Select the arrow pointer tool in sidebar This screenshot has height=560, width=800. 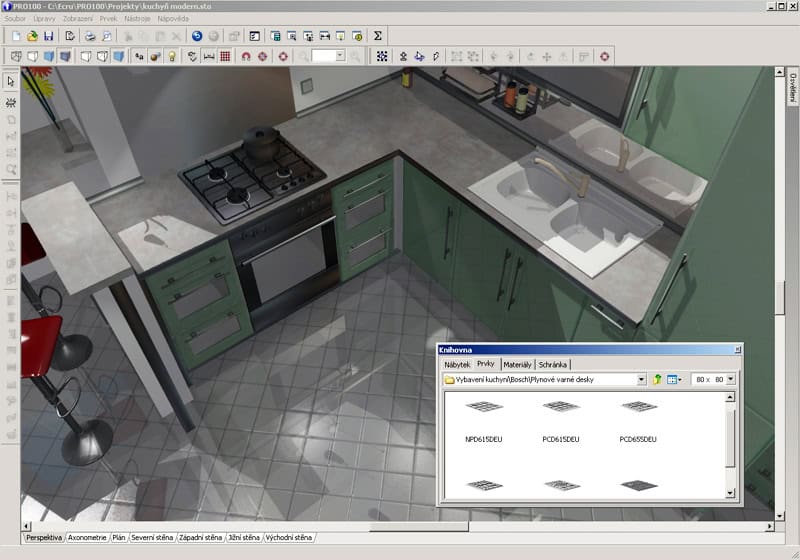click(x=11, y=81)
